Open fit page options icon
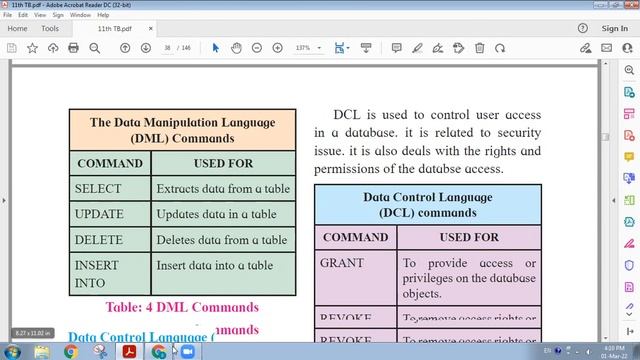The height and width of the screenshot is (360, 640). coord(341,48)
